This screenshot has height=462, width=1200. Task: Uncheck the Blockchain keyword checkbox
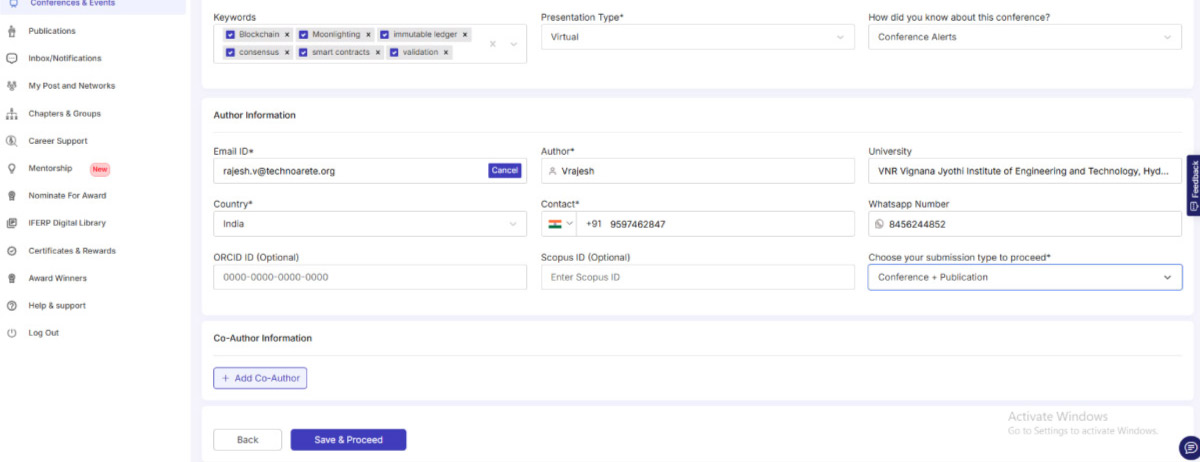coord(231,34)
